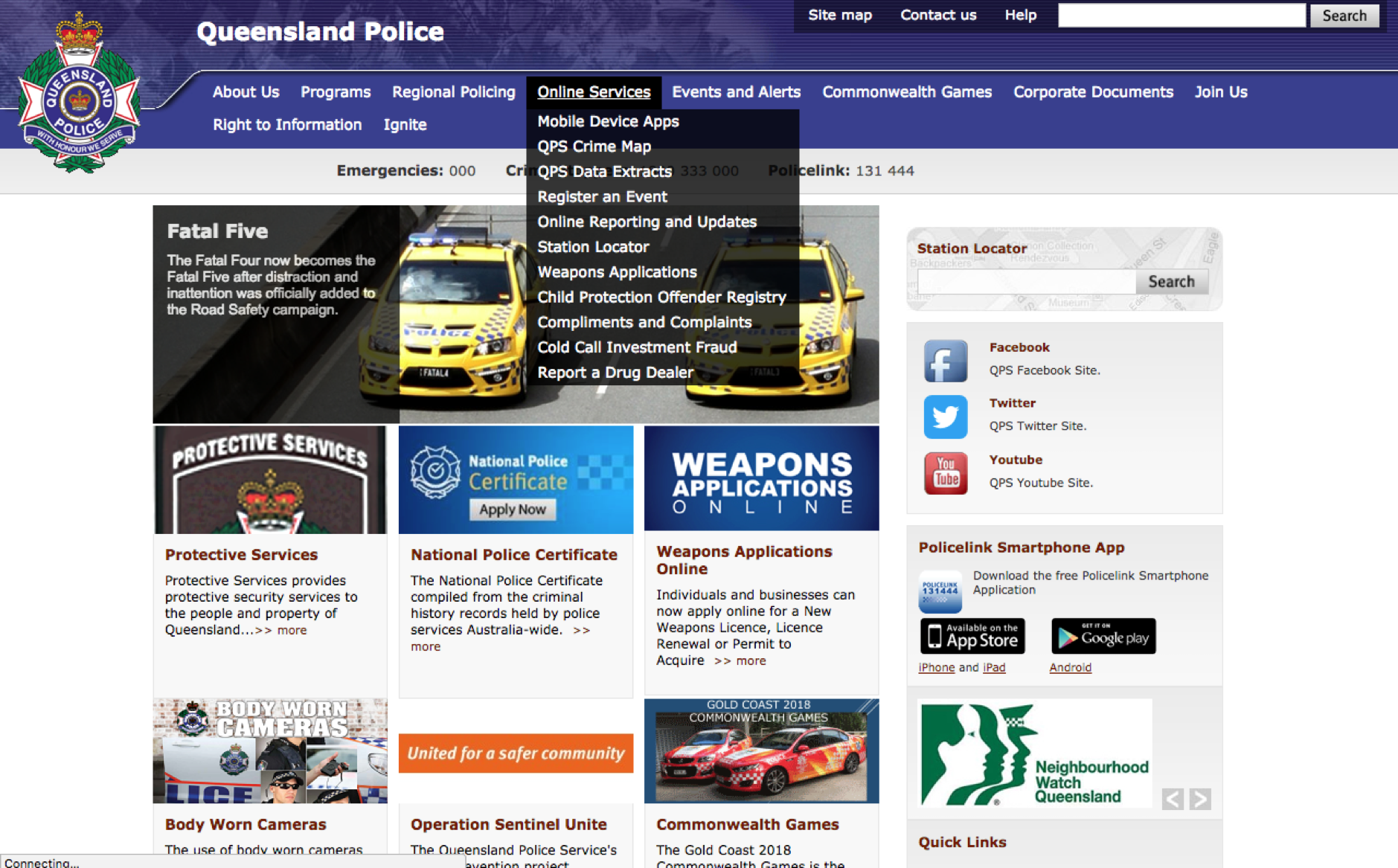Click the iPhone link
The image size is (1398, 868).
tap(937, 667)
